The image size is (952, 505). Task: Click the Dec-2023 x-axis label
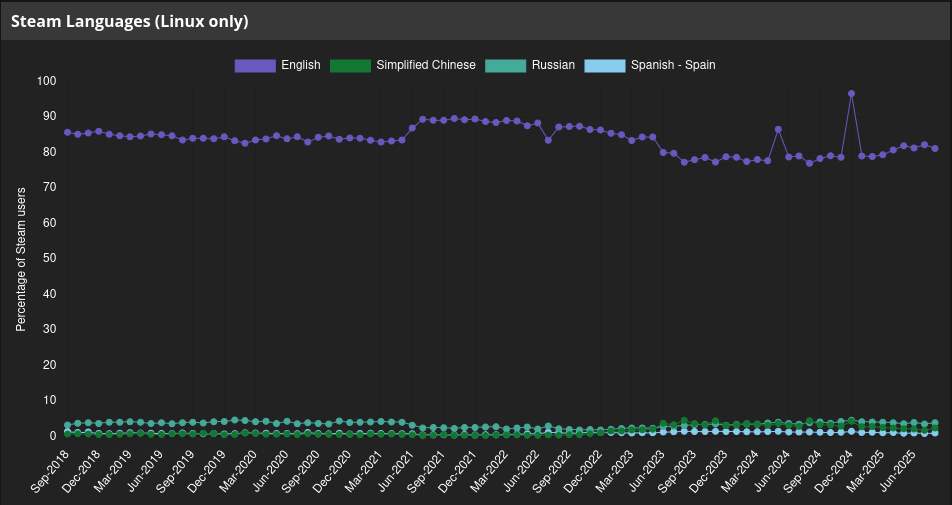[710, 472]
